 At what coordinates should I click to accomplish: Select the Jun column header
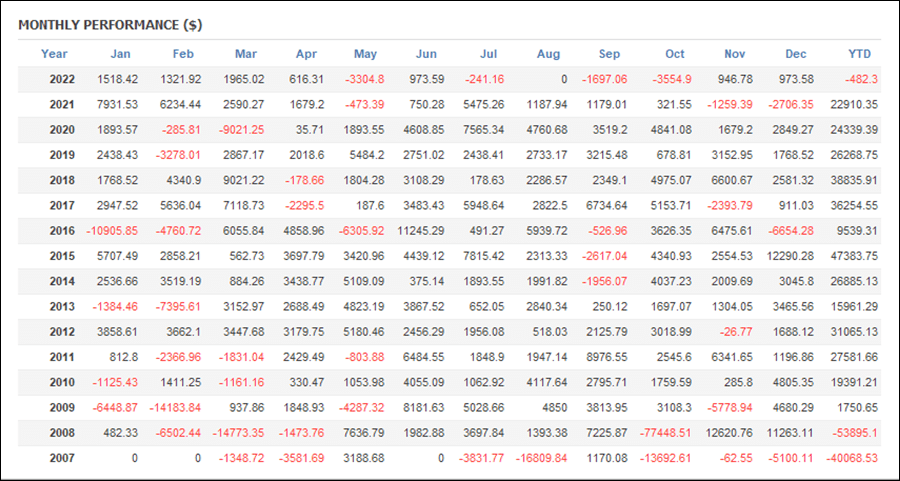pyautogui.click(x=426, y=54)
